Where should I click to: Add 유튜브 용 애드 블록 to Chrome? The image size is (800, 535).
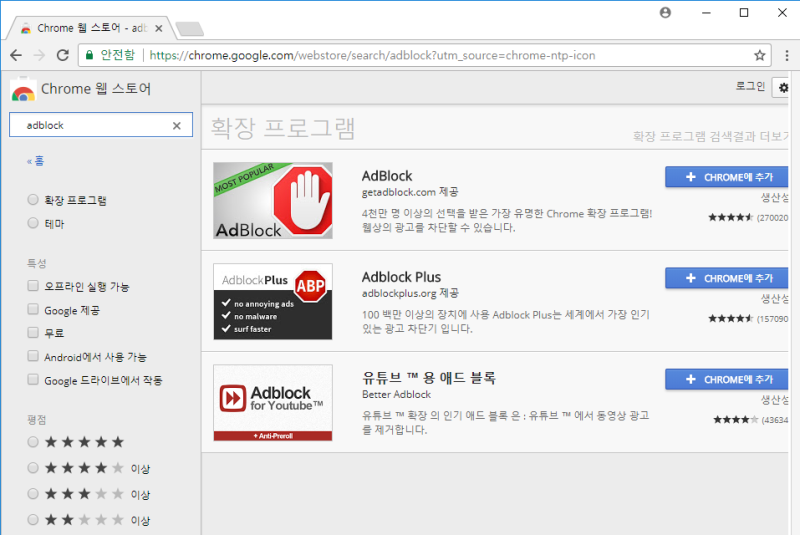727,379
